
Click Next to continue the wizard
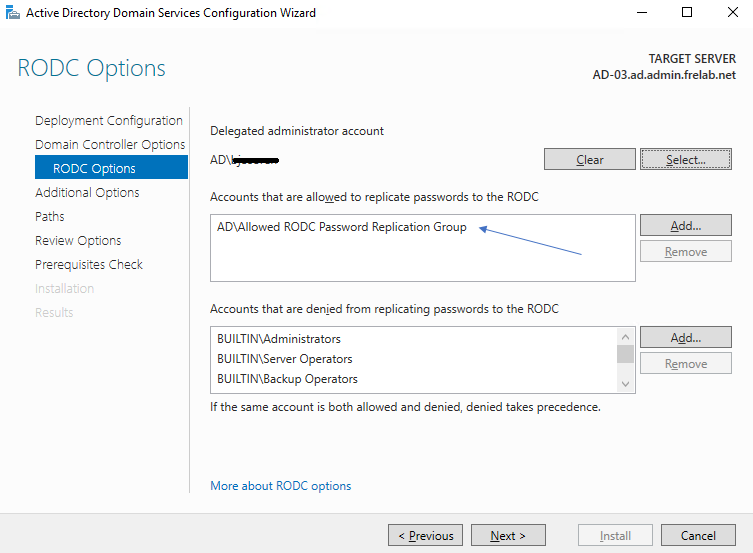pos(508,536)
